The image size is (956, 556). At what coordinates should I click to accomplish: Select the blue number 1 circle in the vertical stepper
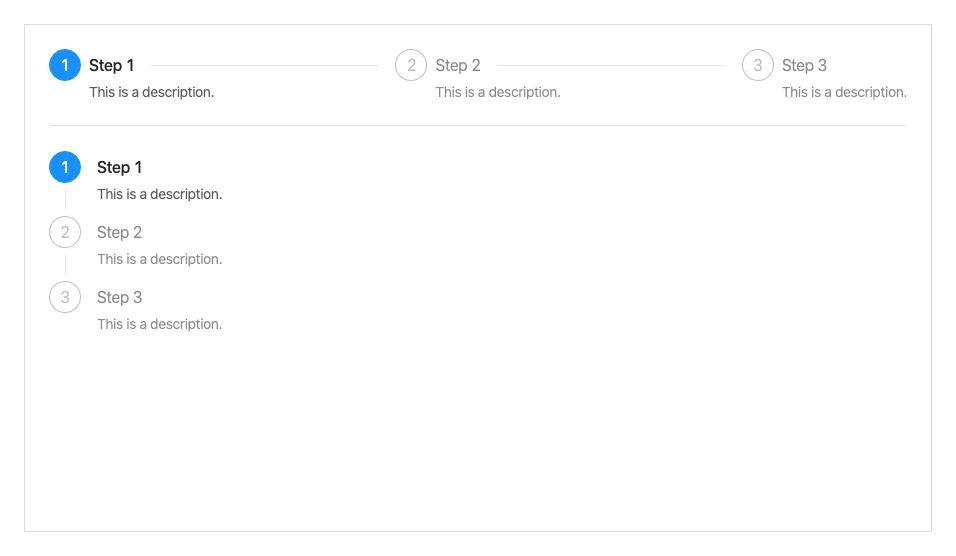(x=65, y=167)
